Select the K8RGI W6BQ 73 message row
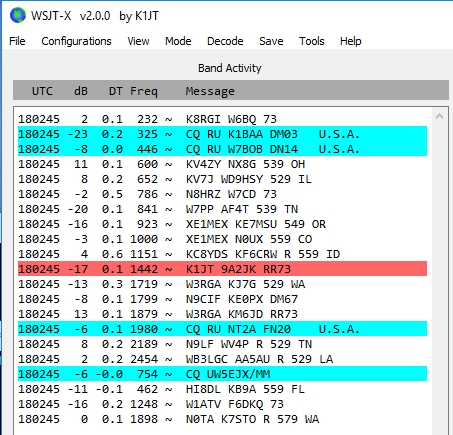The width and height of the screenshot is (453, 435). pyautogui.click(x=222, y=119)
